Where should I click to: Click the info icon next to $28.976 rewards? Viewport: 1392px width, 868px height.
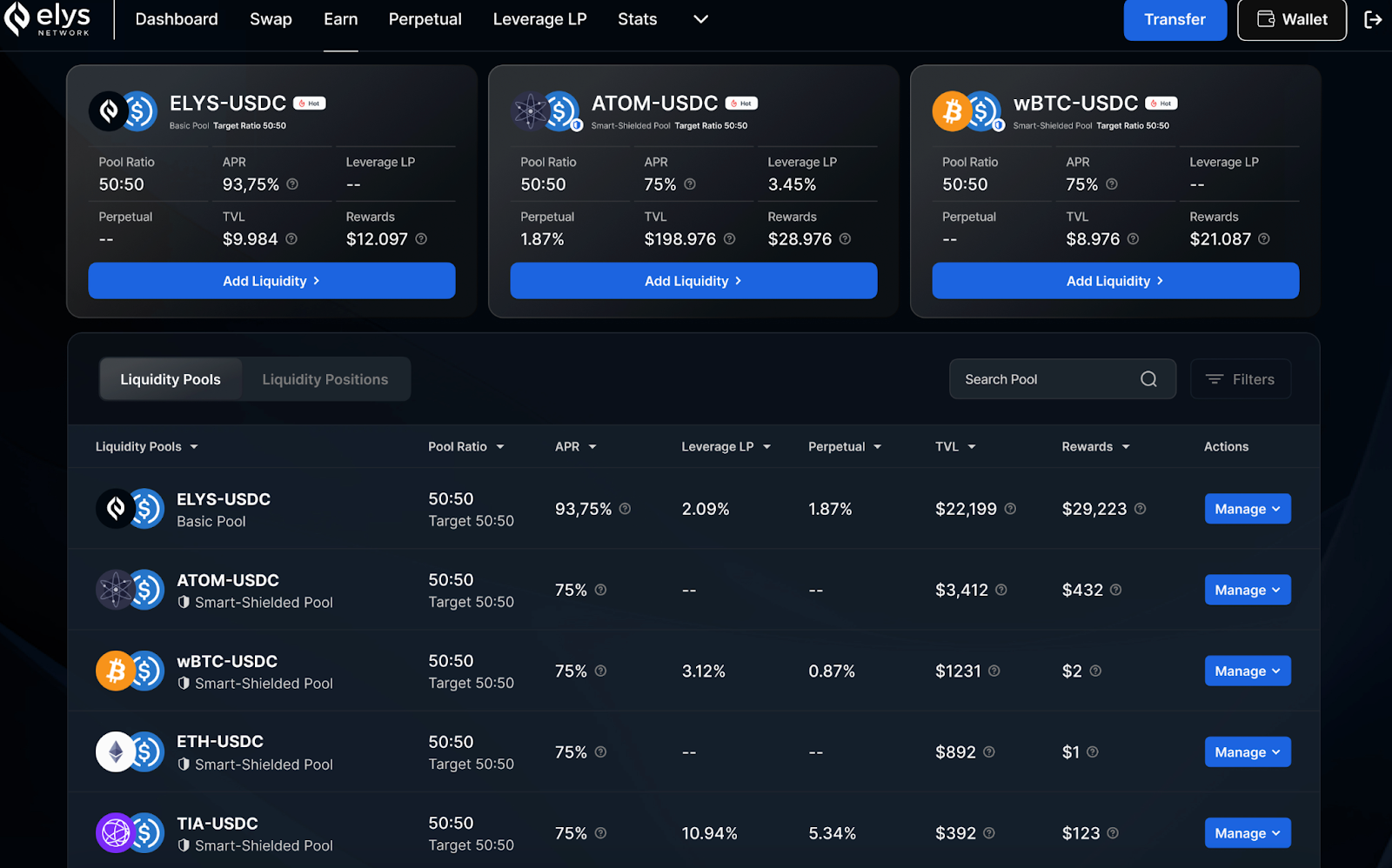click(x=845, y=239)
